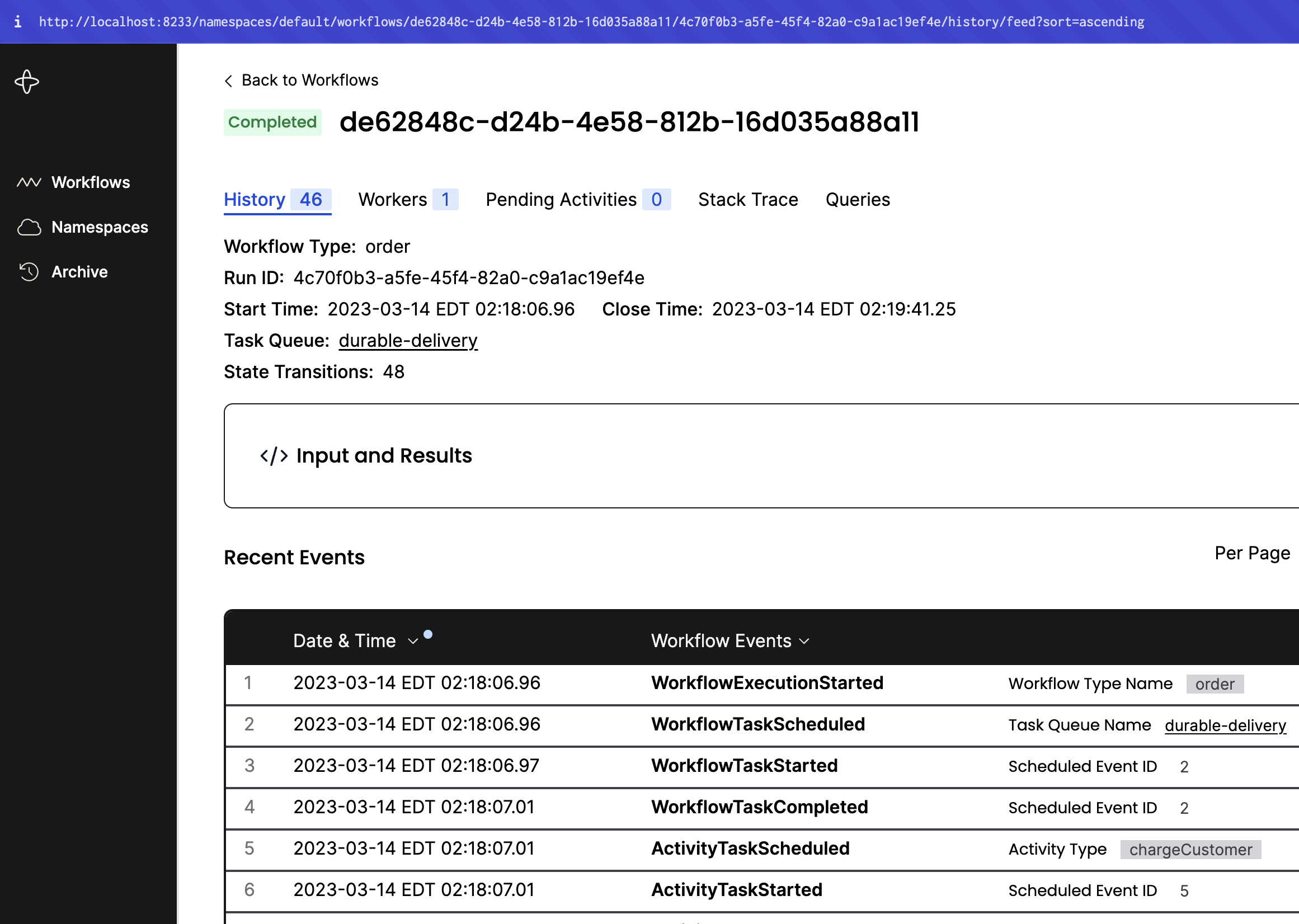Click the order workflow type badge

pos(1215,684)
